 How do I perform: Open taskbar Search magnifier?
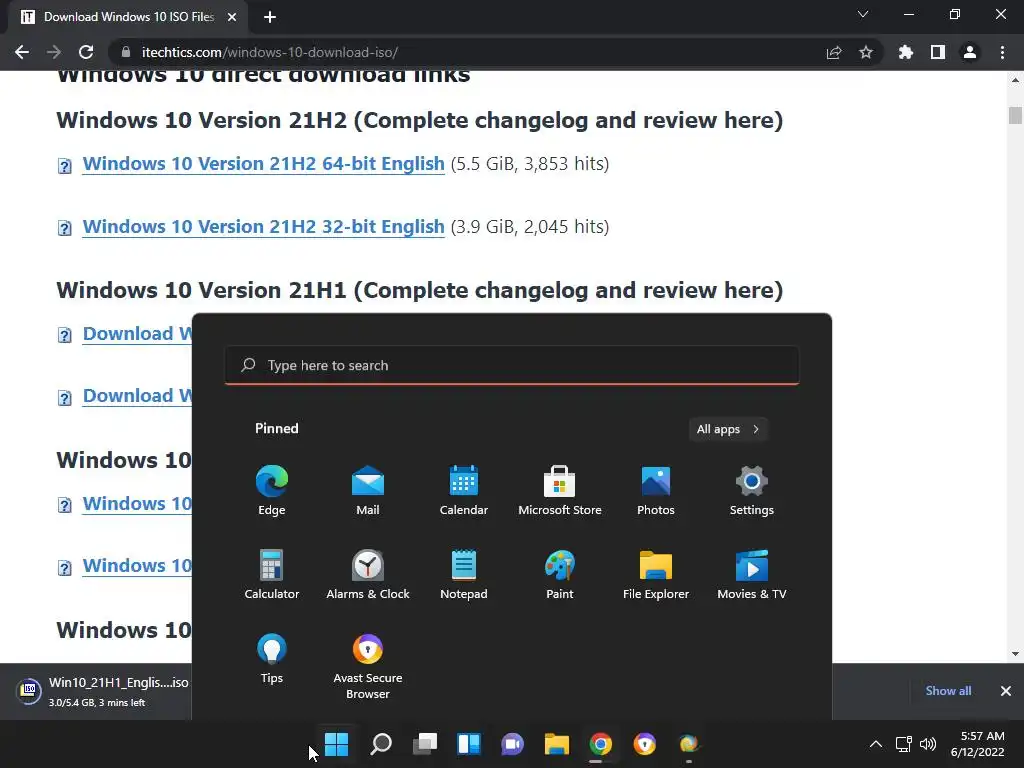click(x=381, y=744)
